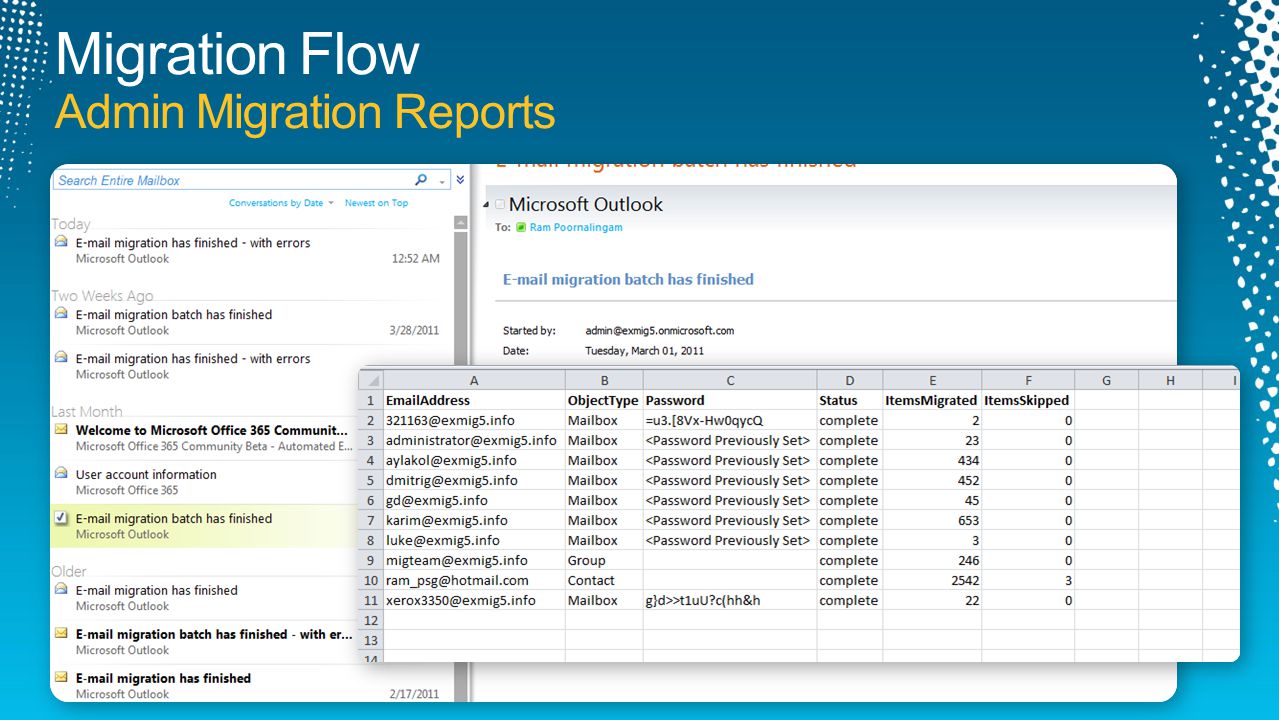1279x720 pixels.
Task: Click the Conversations by Date label
Action: point(276,203)
